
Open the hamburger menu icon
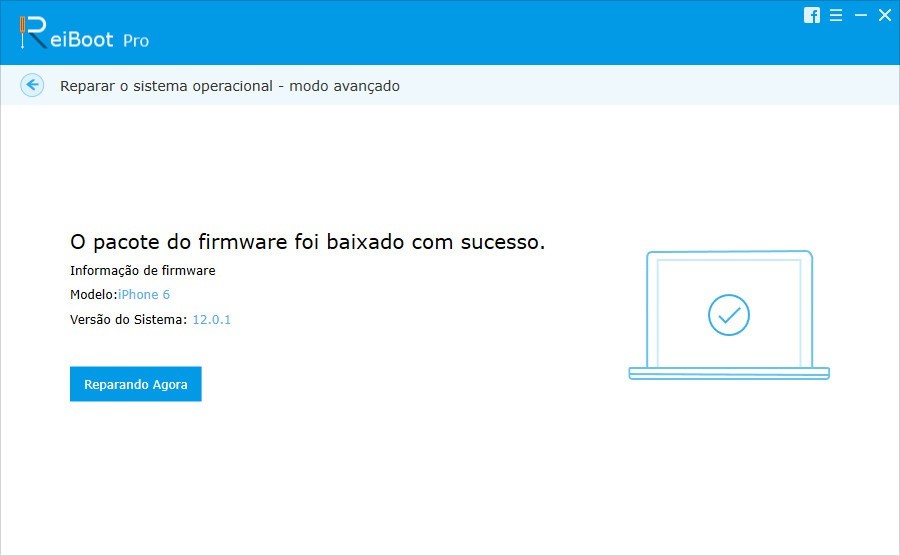836,15
